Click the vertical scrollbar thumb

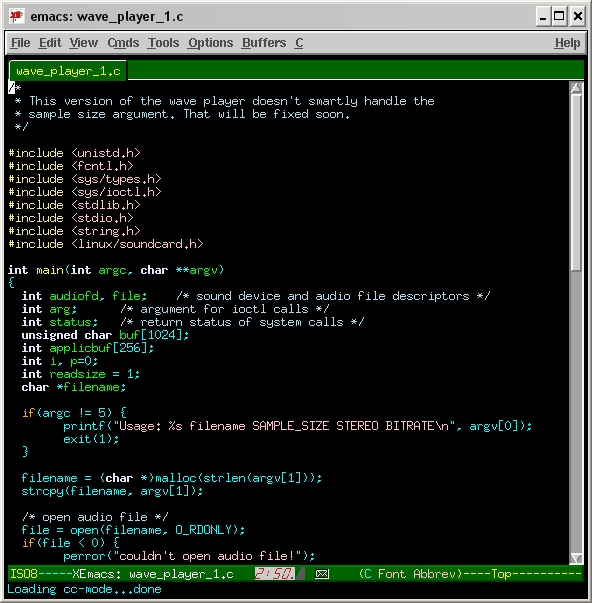click(576, 183)
